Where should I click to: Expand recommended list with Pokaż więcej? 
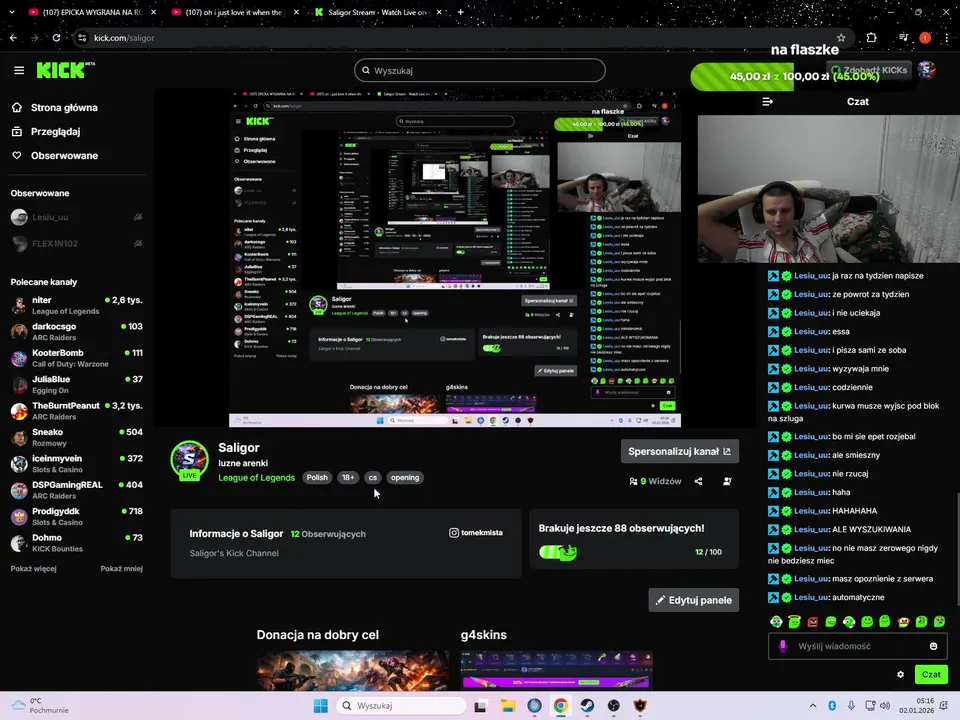pyautogui.click(x=33, y=569)
